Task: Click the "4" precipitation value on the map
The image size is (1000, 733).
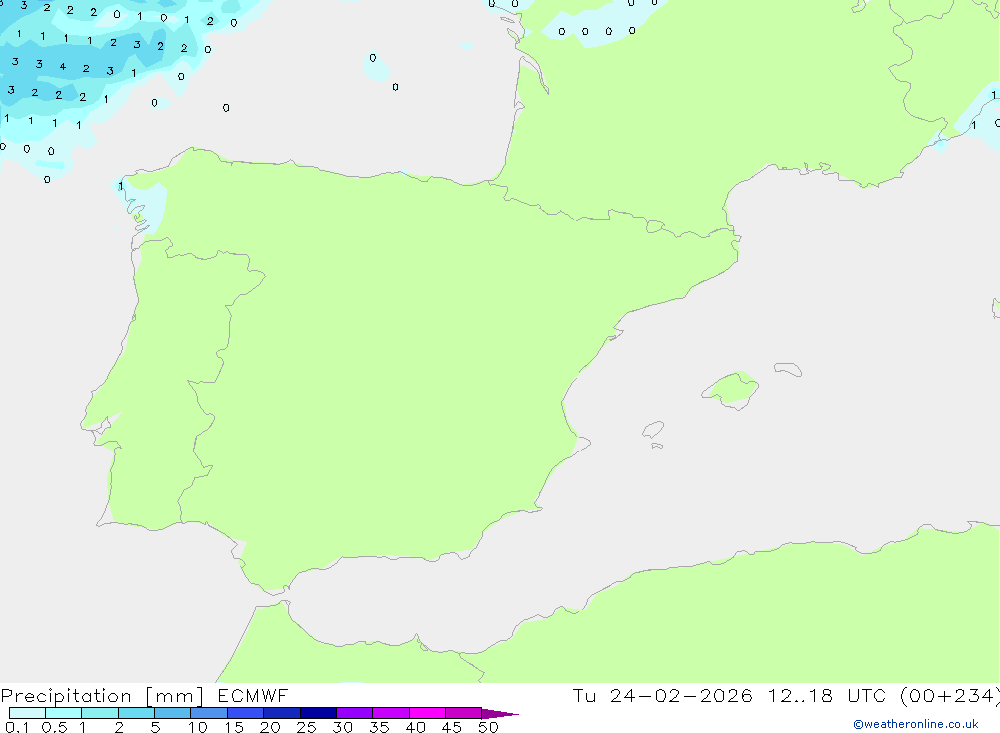Action: (x=62, y=66)
